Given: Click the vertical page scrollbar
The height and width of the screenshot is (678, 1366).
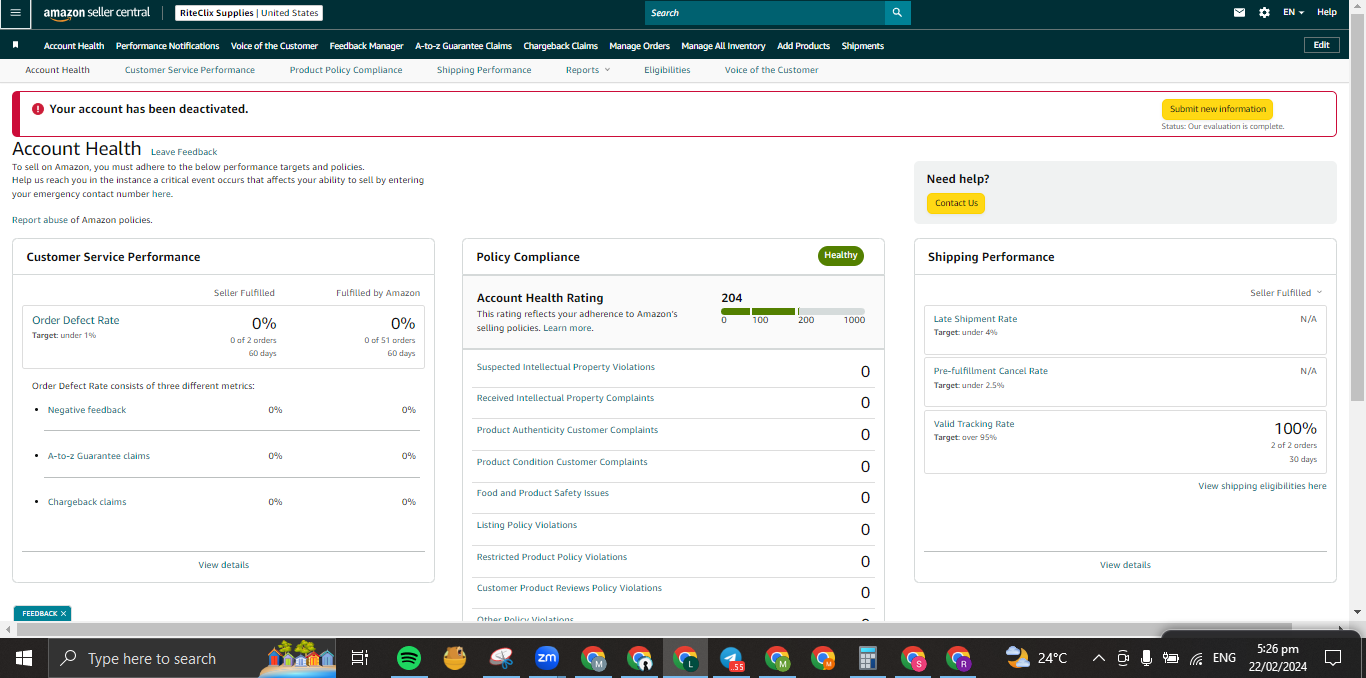Looking at the screenshot, I should (x=1357, y=210).
